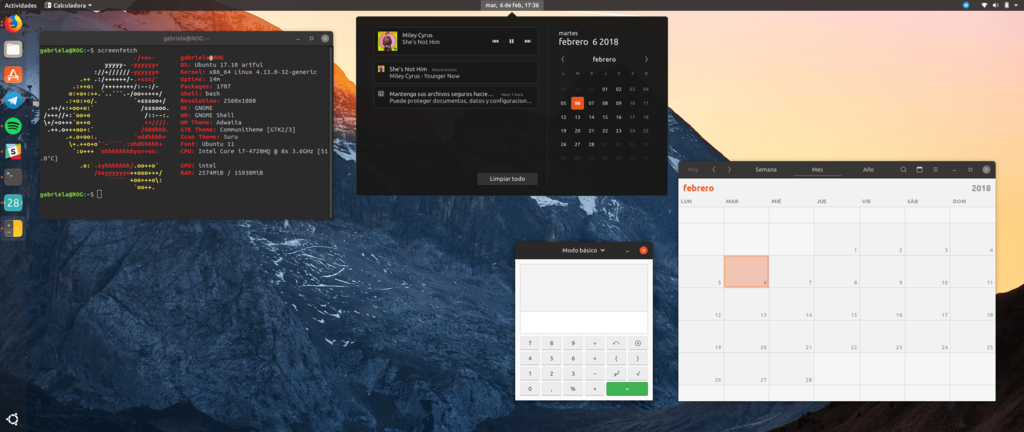Open Ubuntu Software from the dock

click(x=13, y=74)
